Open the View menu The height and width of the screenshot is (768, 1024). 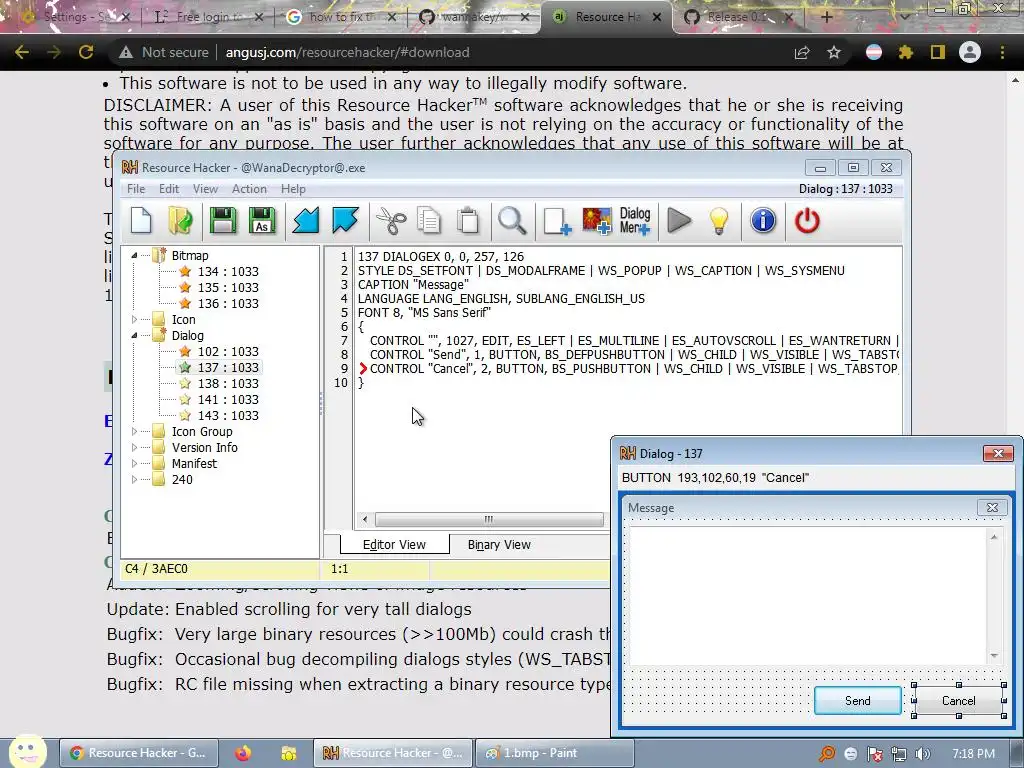pyautogui.click(x=205, y=189)
